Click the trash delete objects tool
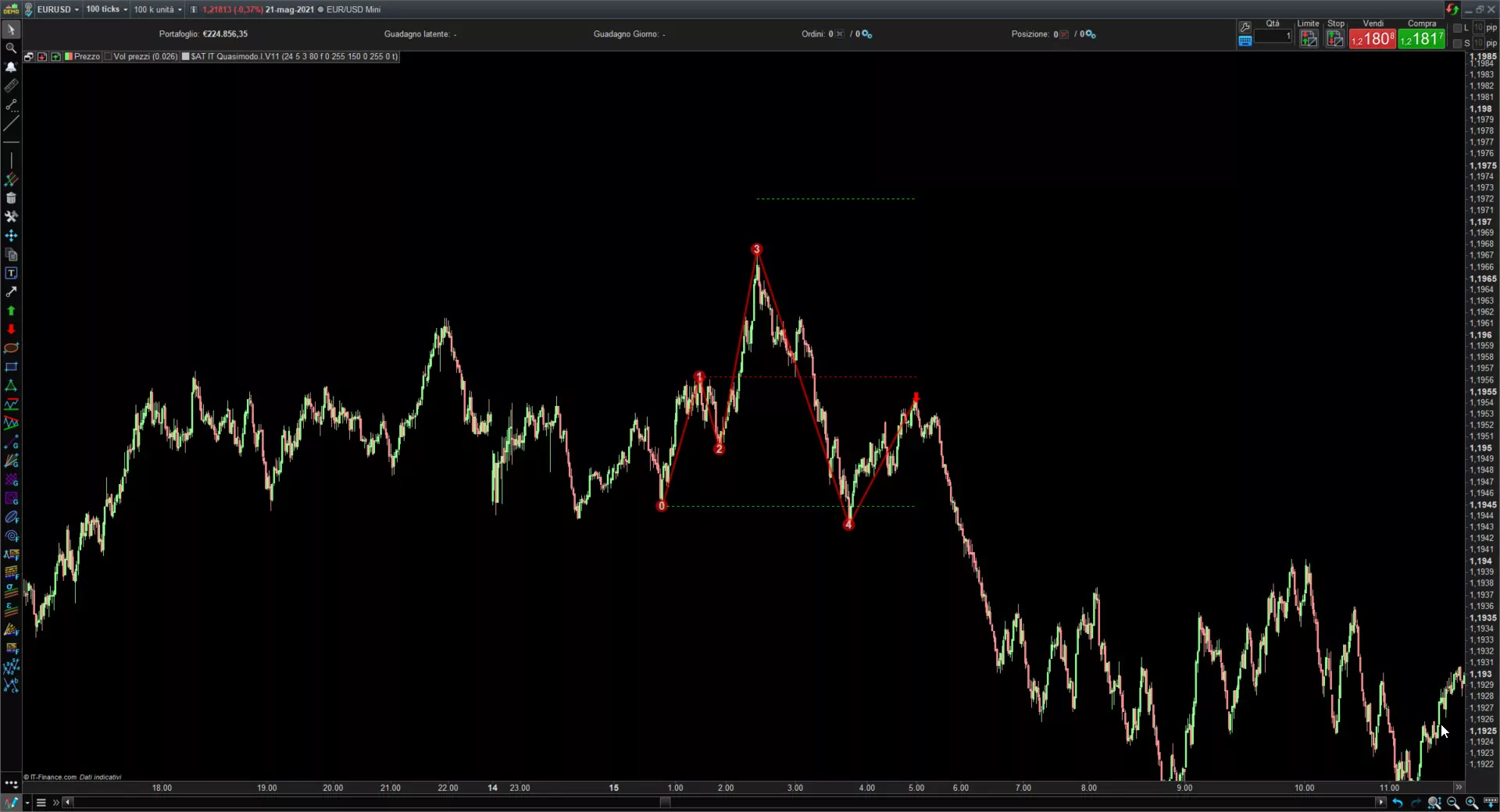 point(11,198)
